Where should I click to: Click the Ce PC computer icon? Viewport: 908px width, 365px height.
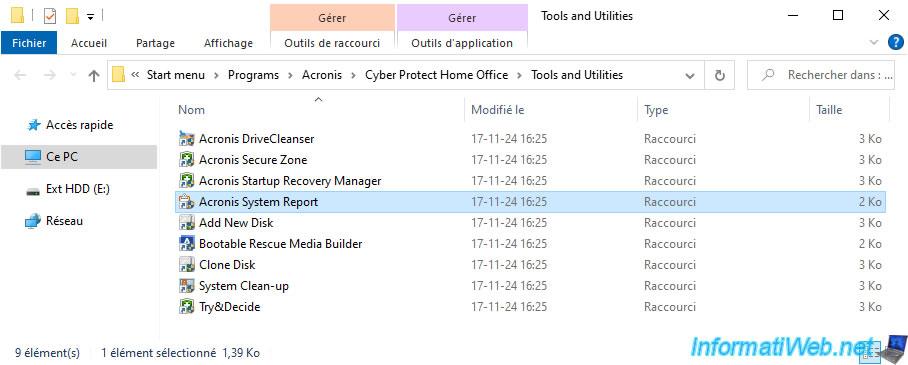coord(32,156)
